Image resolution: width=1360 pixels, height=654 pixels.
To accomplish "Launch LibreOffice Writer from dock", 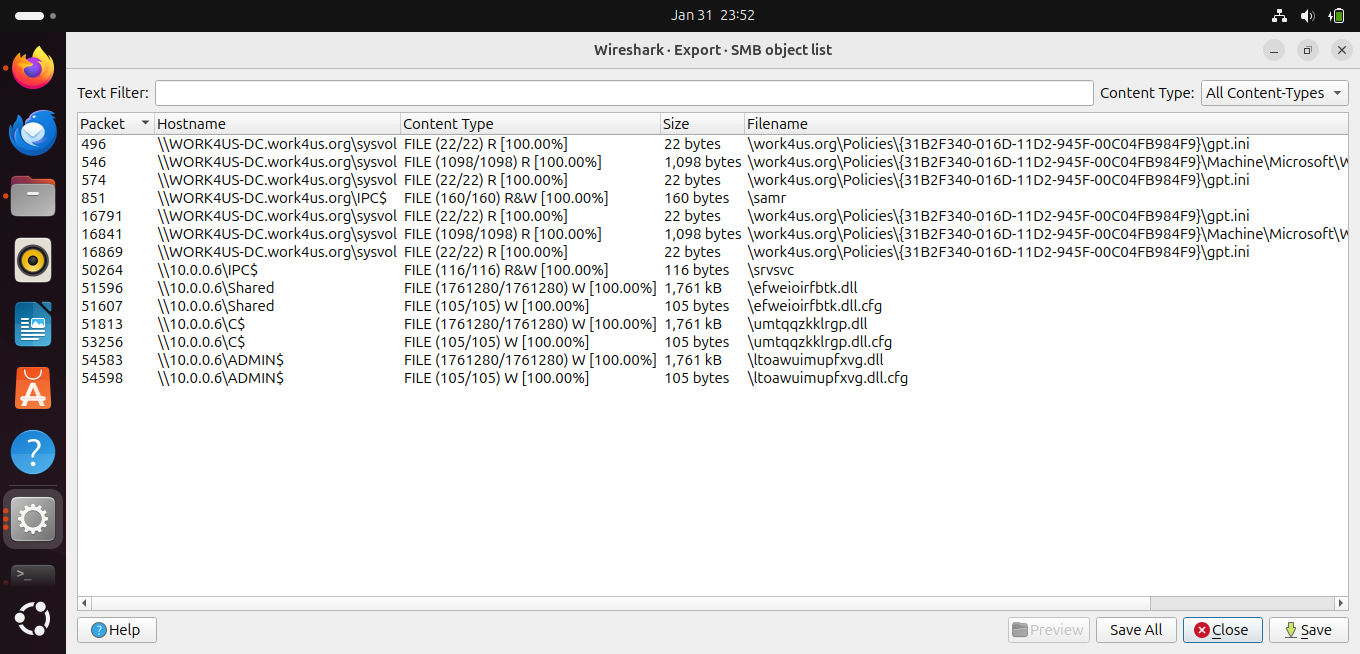I will pyautogui.click(x=33, y=326).
